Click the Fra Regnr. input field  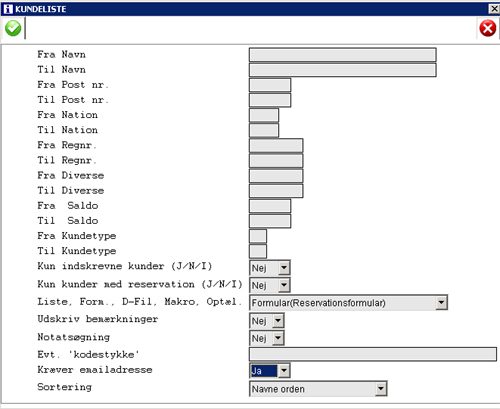tap(276, 146)
